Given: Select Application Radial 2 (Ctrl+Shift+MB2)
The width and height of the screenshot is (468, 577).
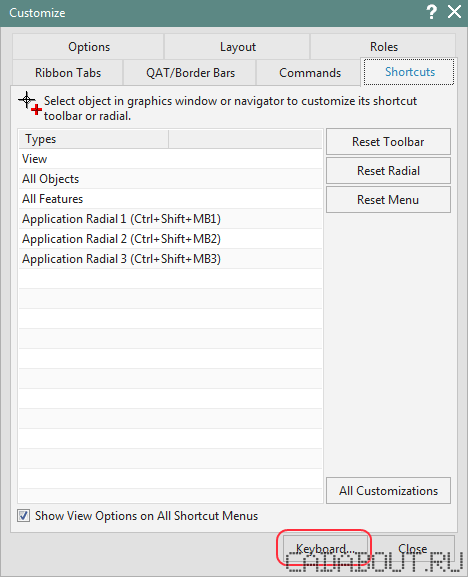Looking at the screenshot, I should (x=170, y=239).
